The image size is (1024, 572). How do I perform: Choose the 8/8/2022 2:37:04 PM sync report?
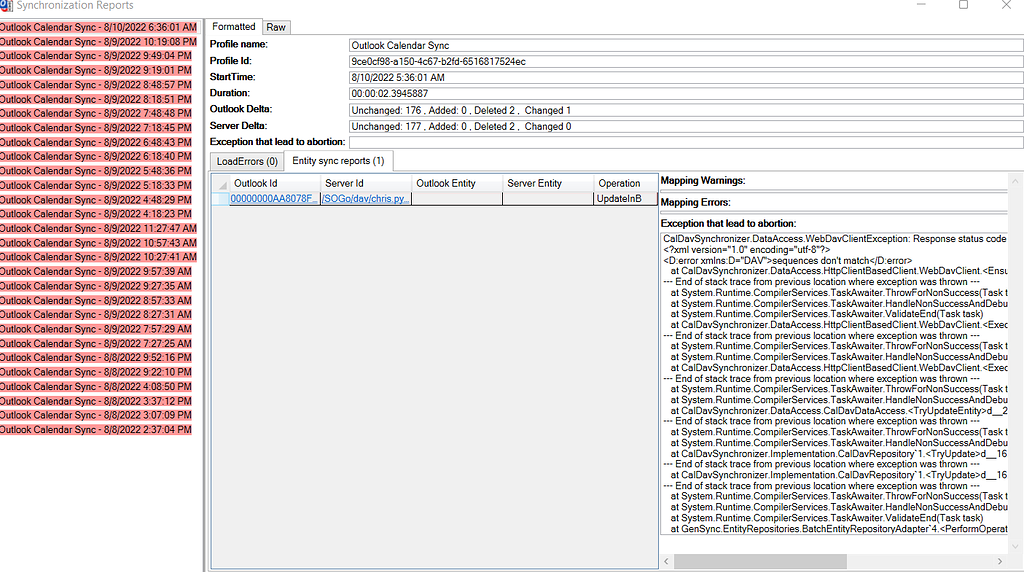(95, 430)
